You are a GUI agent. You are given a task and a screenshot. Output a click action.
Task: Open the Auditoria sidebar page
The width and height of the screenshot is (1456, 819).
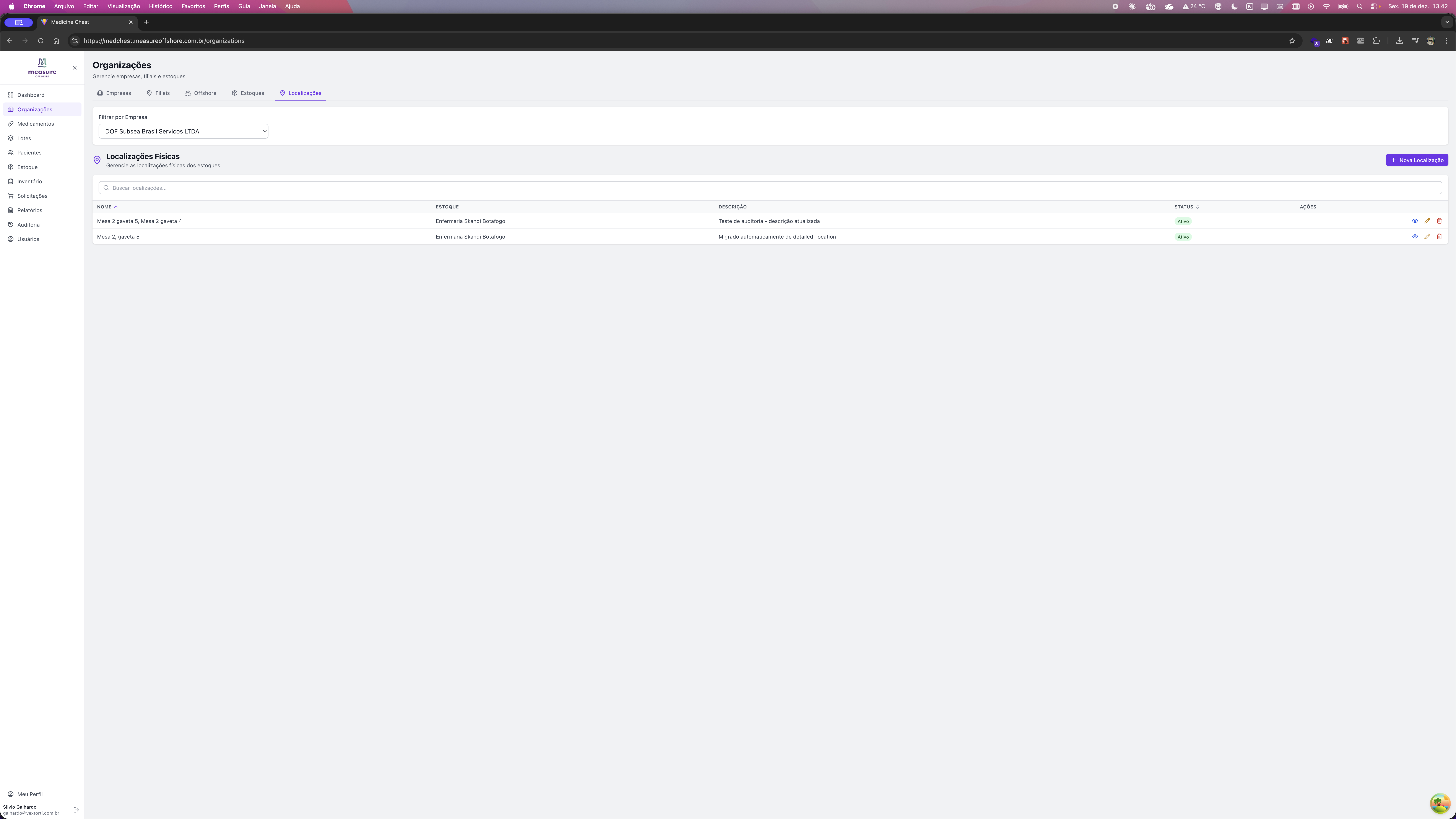click(x=28, y=224)
